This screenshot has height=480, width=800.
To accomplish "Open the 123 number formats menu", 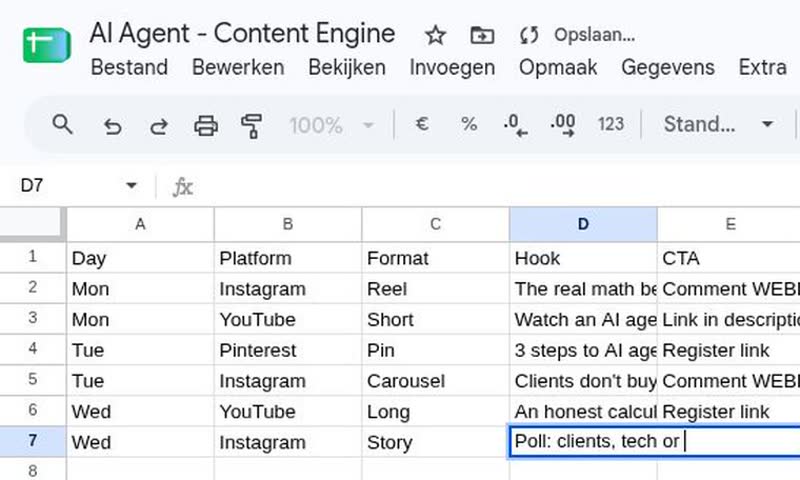I will tap(611, 124).
